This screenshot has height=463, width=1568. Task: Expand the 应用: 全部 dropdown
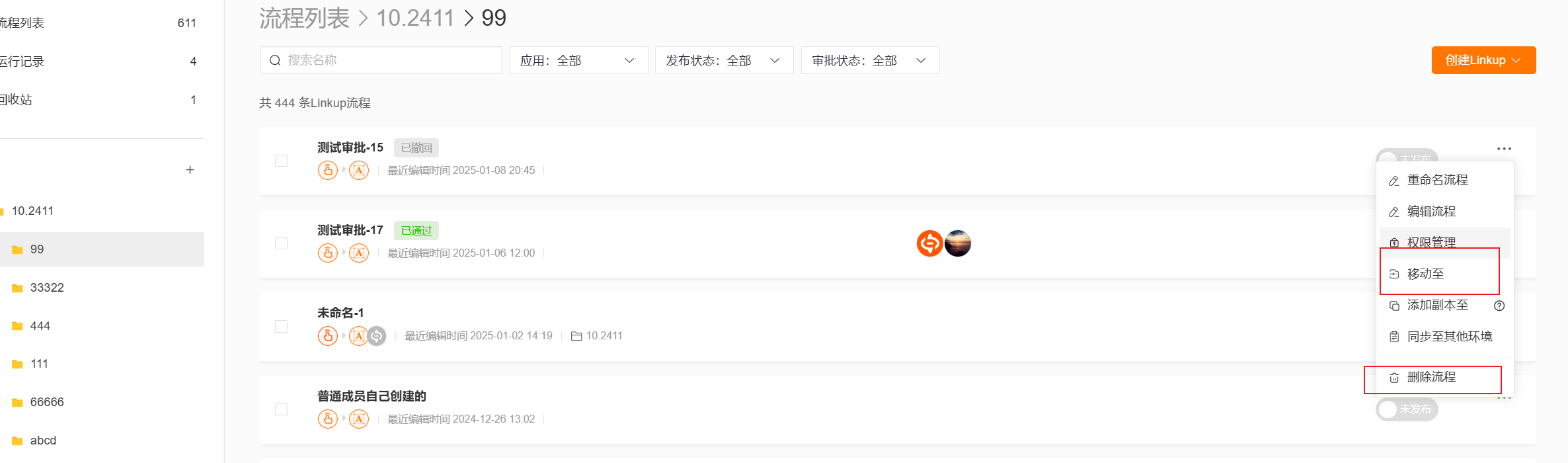[578, 60]
